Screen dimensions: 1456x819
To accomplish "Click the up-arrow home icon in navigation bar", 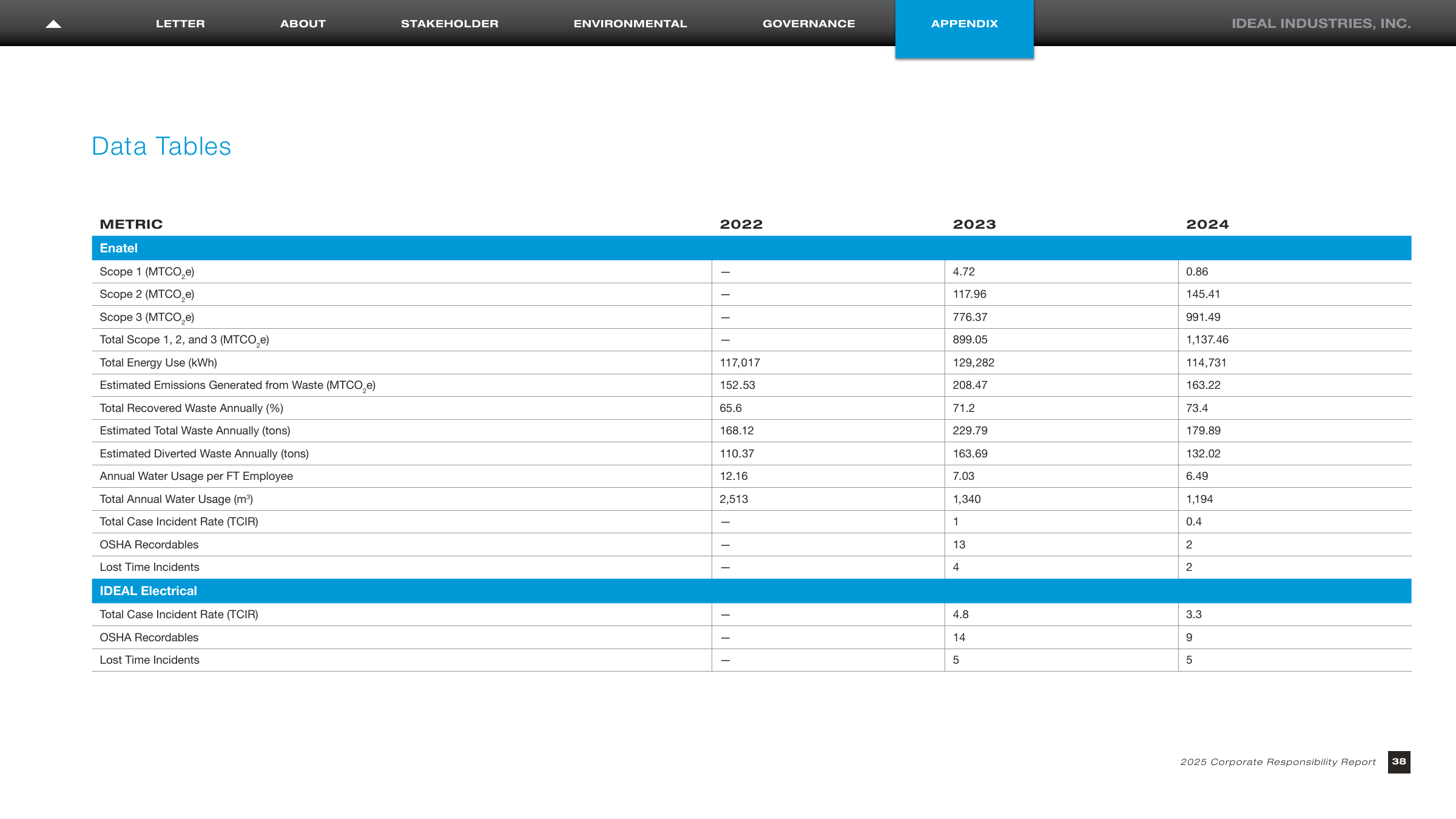I will pos(53,24).
